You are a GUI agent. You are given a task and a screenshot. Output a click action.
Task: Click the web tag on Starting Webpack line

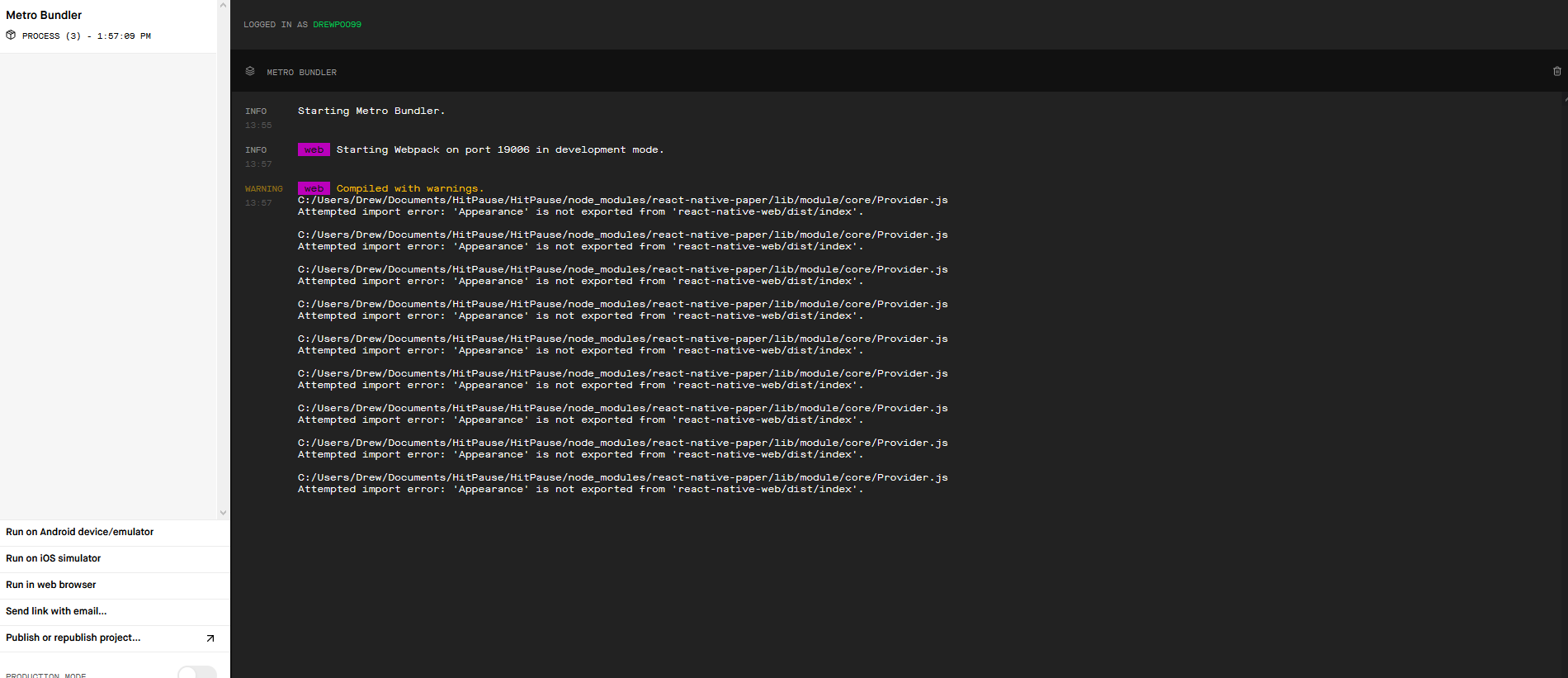pos(314,149)
